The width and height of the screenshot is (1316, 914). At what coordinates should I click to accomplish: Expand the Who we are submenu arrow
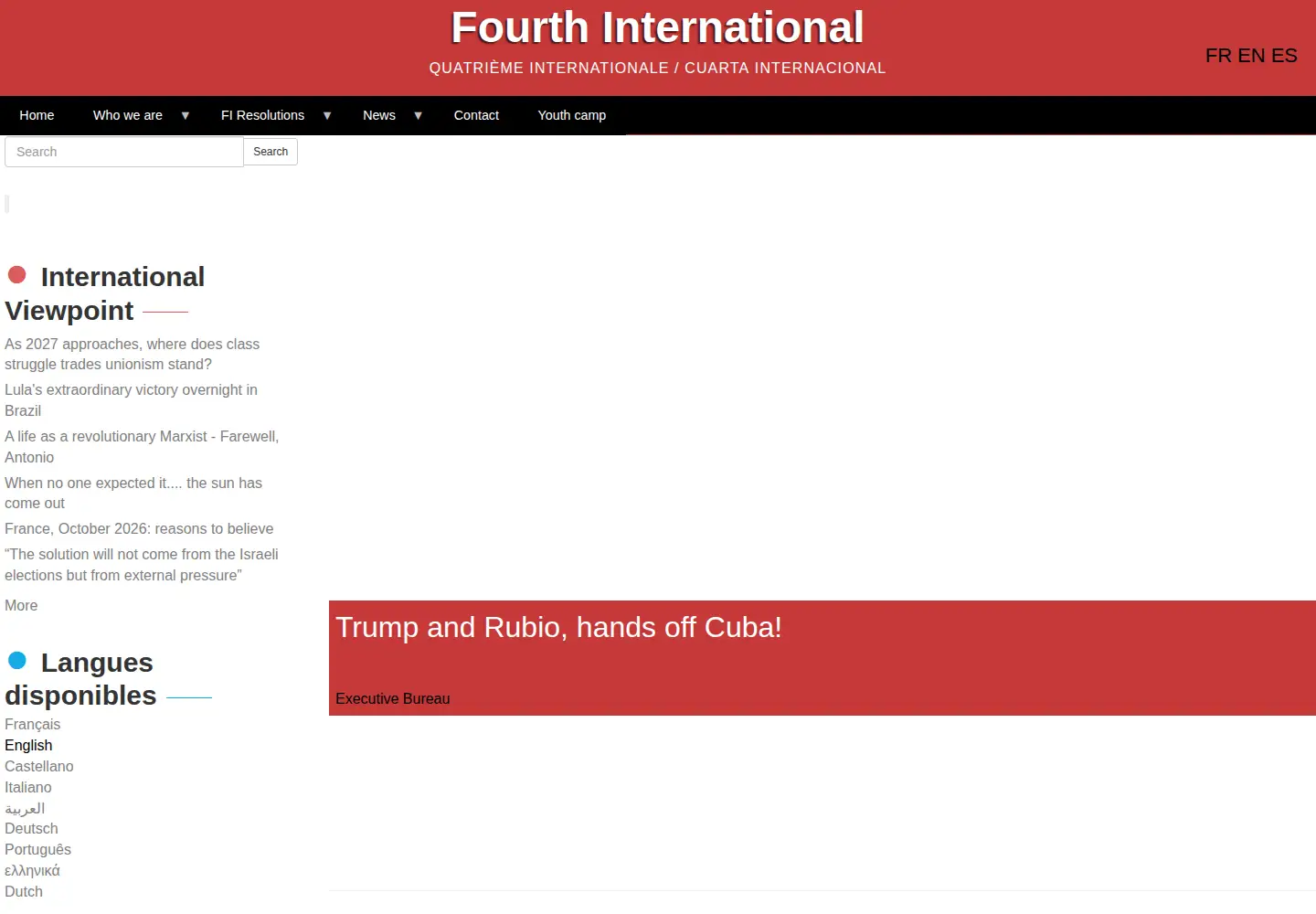point(186,116)
